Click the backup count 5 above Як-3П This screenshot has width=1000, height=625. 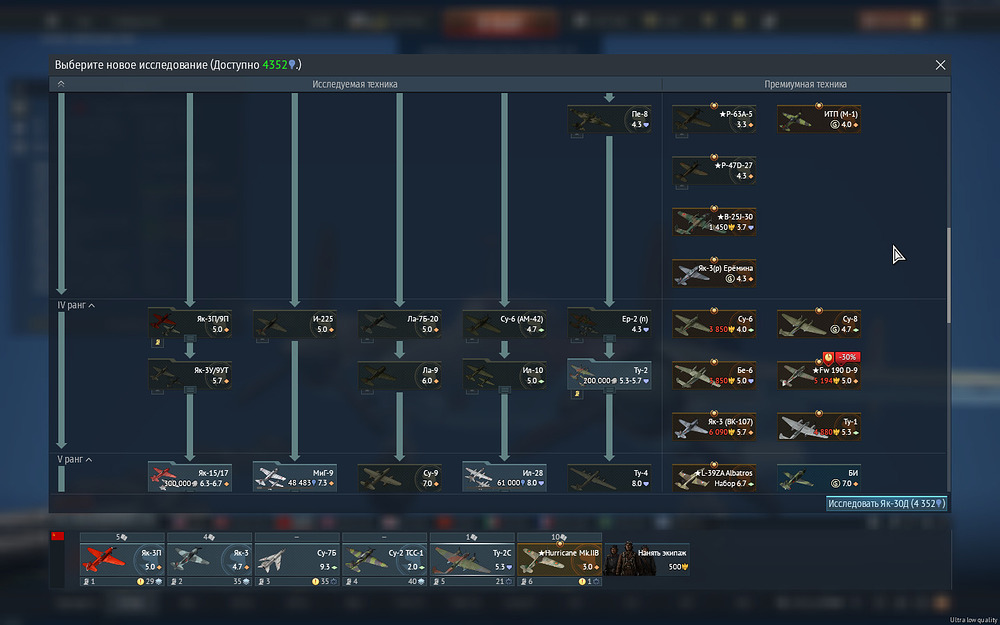click(x=122, y=537)
